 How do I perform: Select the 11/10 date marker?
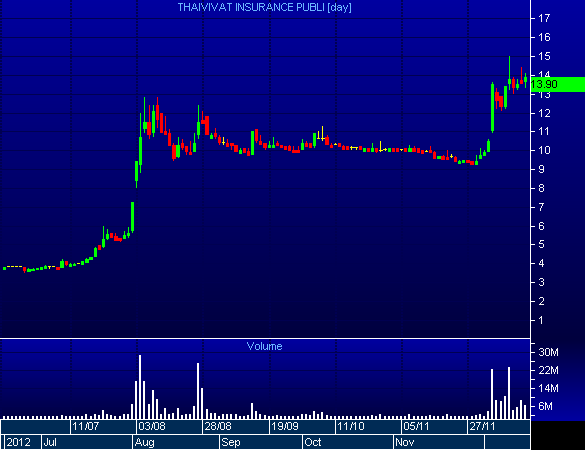(351, 426)
